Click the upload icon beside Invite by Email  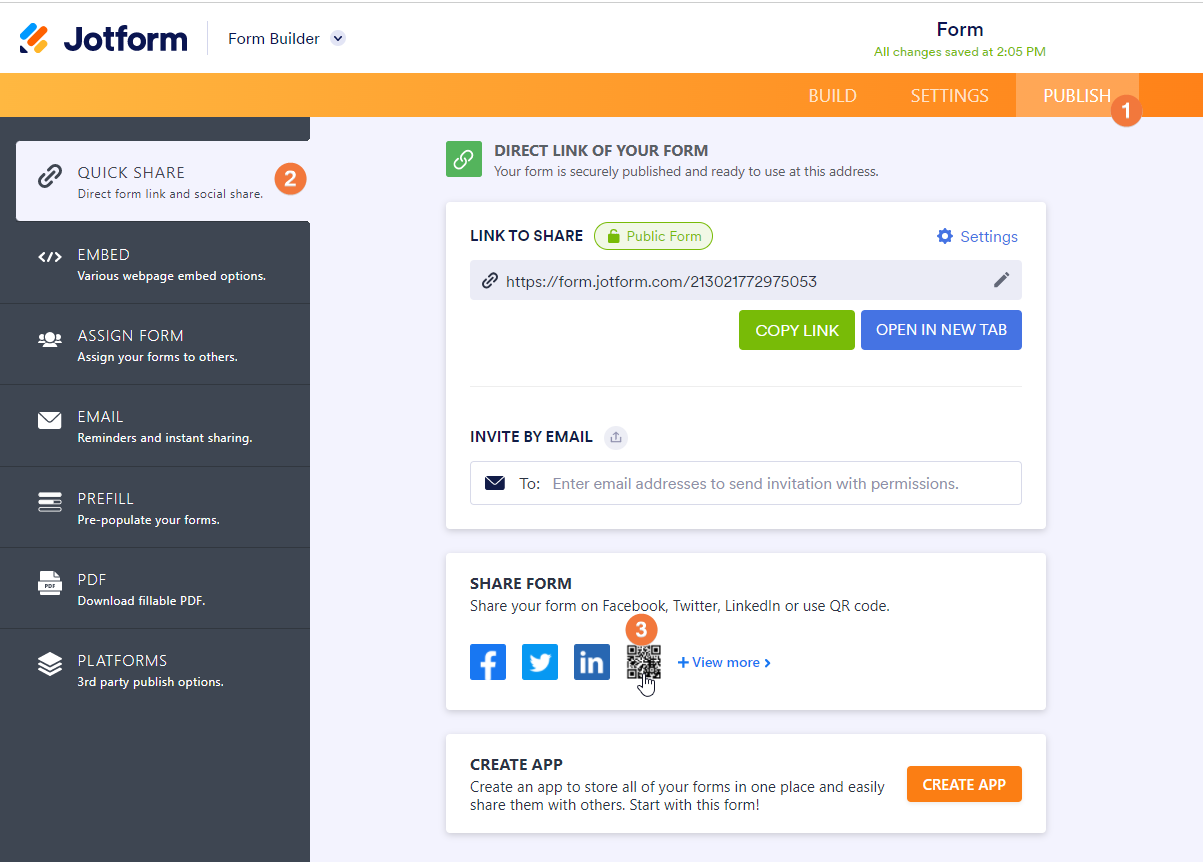click(x=616, y=437)
